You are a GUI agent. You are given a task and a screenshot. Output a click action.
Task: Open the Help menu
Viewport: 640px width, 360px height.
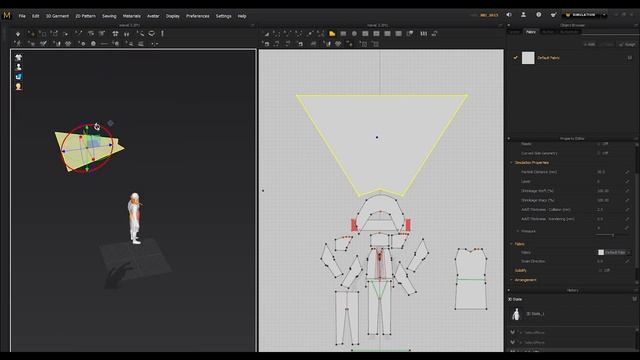242,16
